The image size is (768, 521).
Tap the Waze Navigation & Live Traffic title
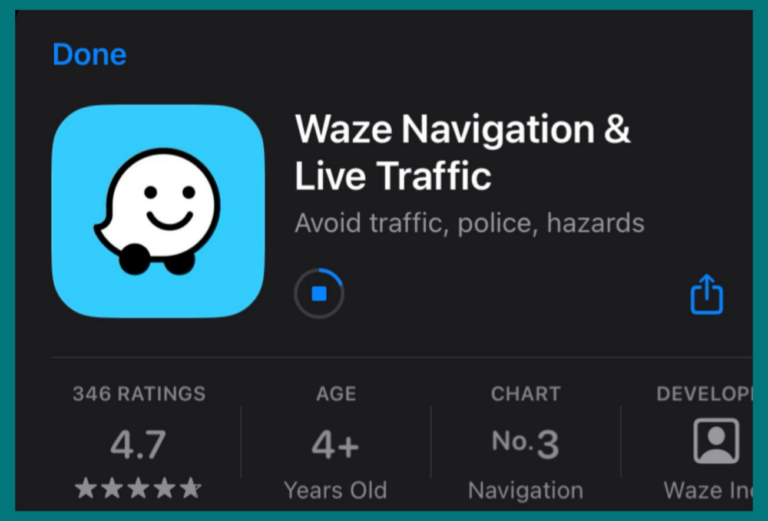462,152
